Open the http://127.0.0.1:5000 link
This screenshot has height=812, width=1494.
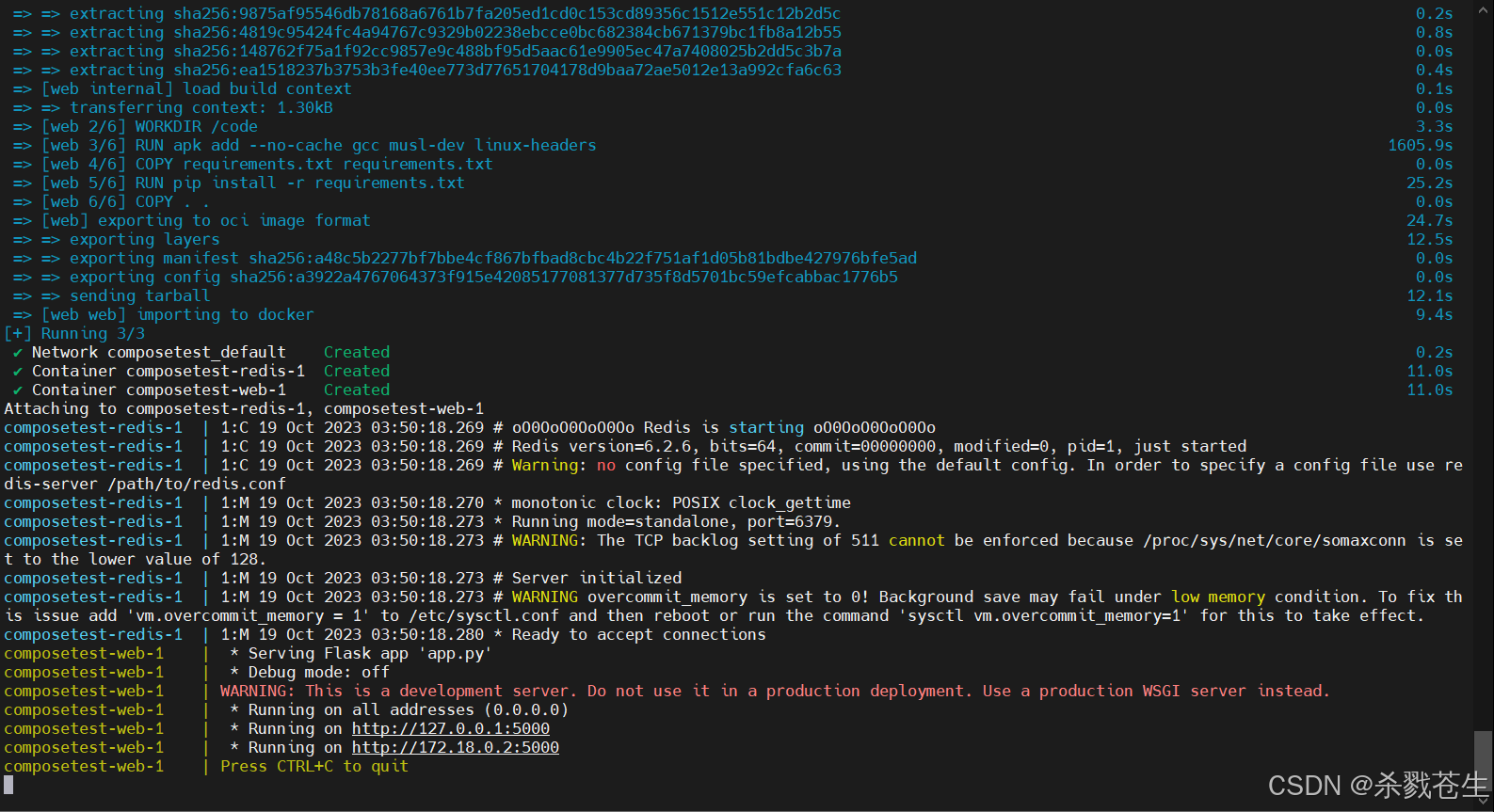(451, 728)
